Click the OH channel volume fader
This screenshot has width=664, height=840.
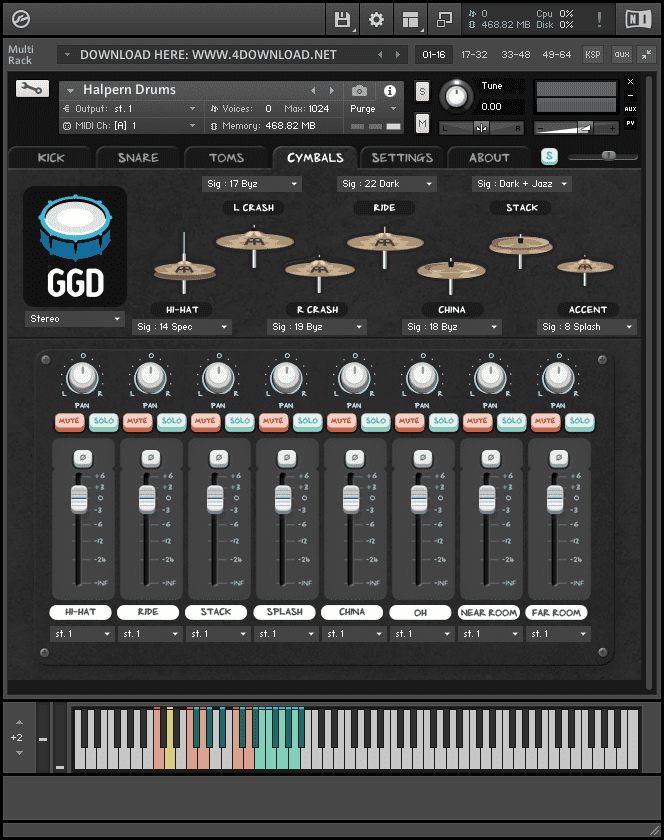tap(419, 498)
